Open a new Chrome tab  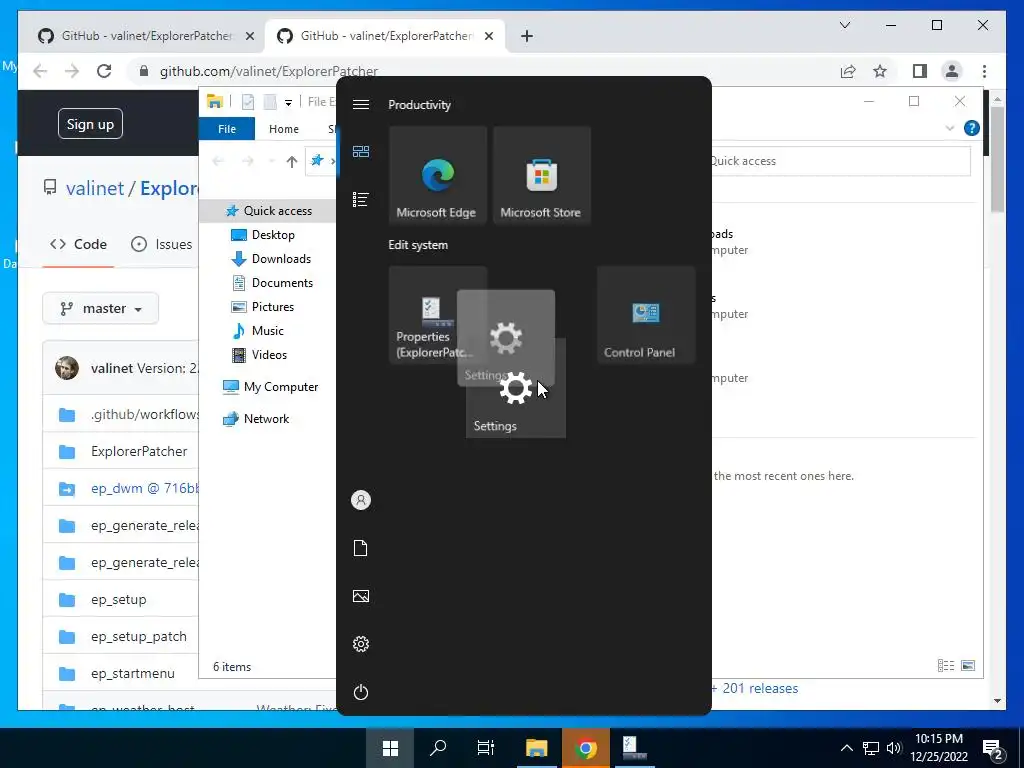527,36
